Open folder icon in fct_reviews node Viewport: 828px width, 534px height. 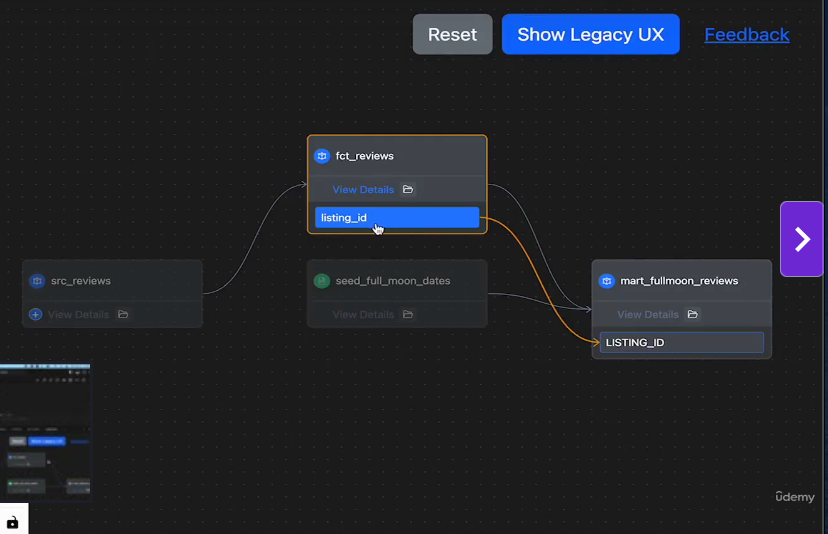408,189
